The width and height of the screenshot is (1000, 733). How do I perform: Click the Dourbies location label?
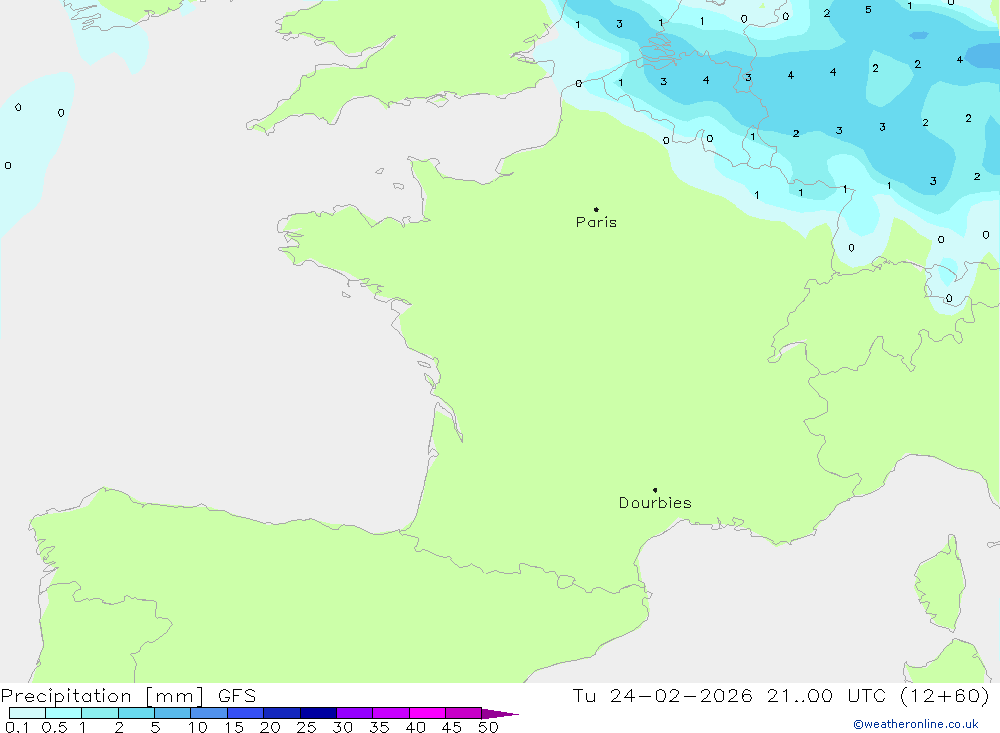pyautogui.click(x=655, y=503)
